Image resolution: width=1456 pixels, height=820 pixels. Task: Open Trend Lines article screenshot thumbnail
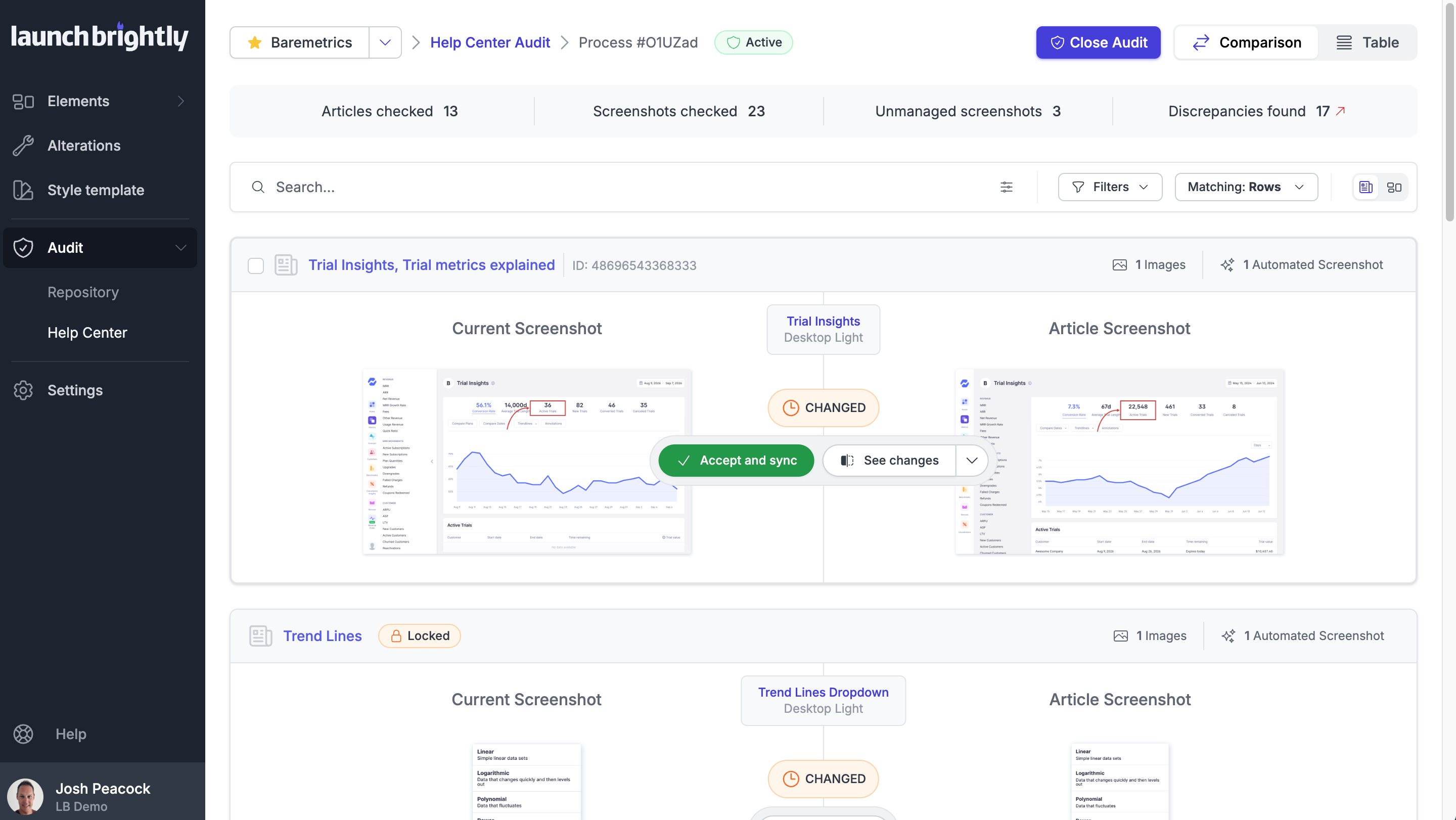click(x=1120, y=782)
